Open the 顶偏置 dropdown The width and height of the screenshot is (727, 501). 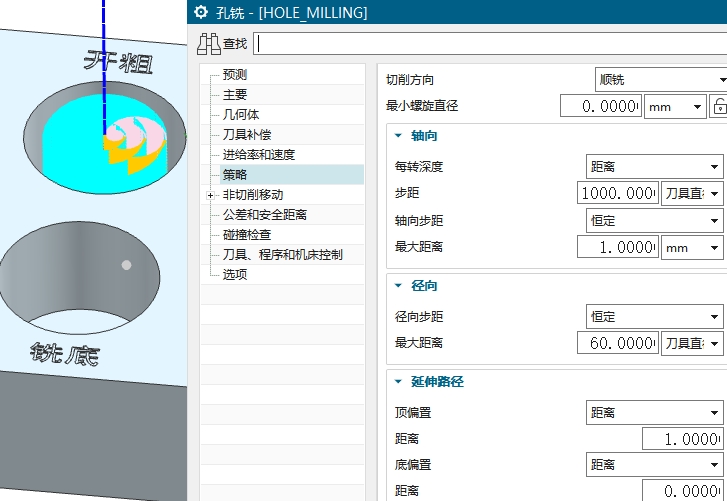pos(655,412)
